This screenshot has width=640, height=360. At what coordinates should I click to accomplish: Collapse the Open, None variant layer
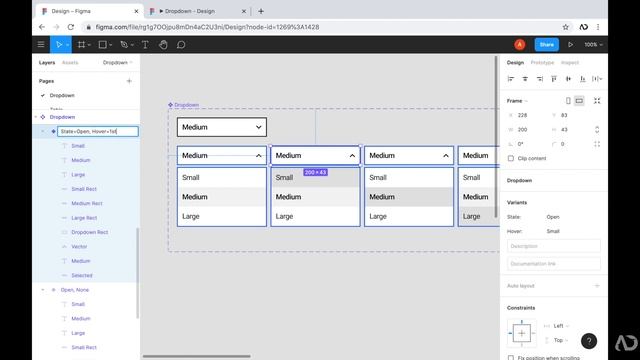[x=43, y=290]
